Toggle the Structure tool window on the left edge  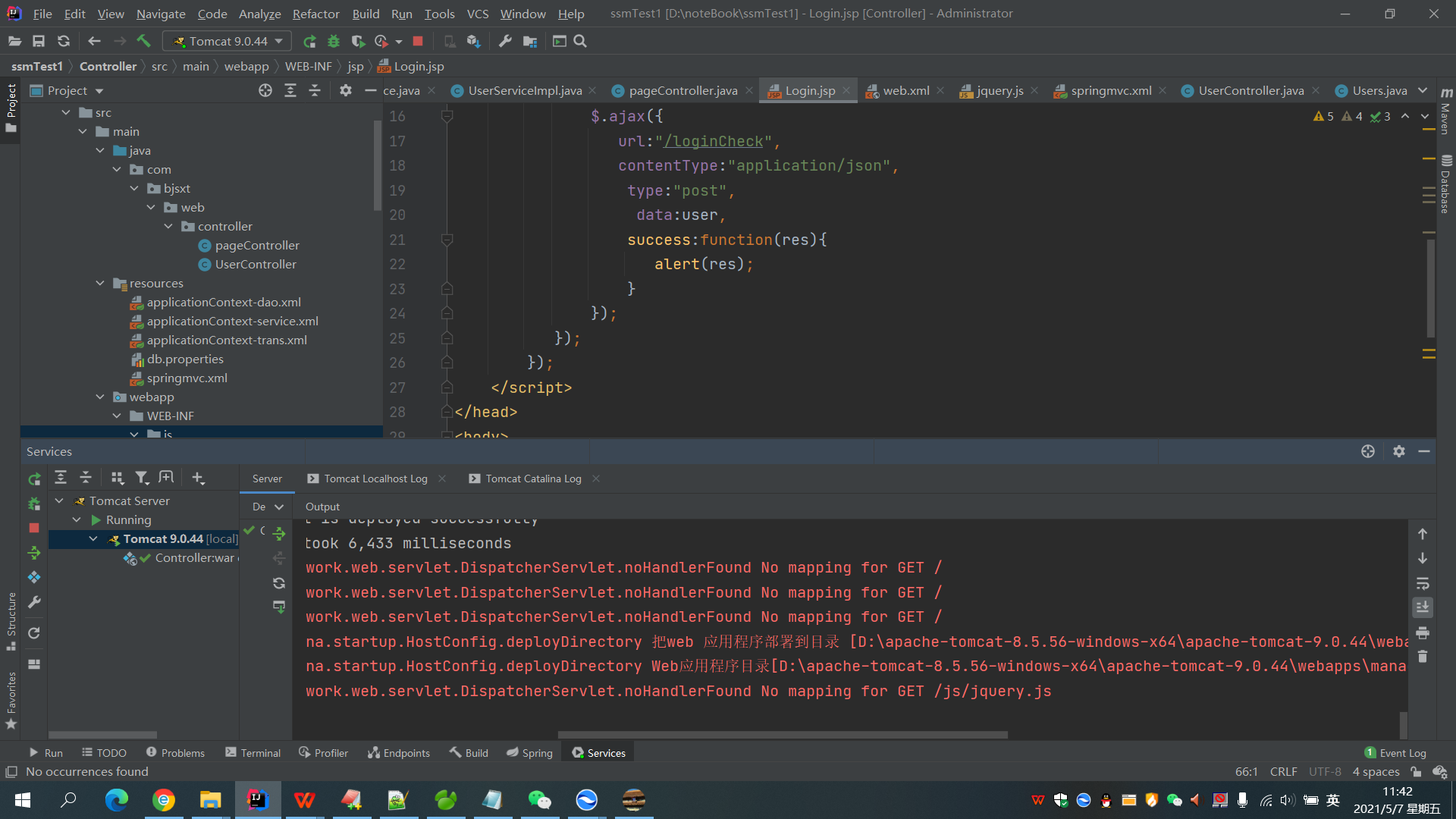[x=11, y=622]
